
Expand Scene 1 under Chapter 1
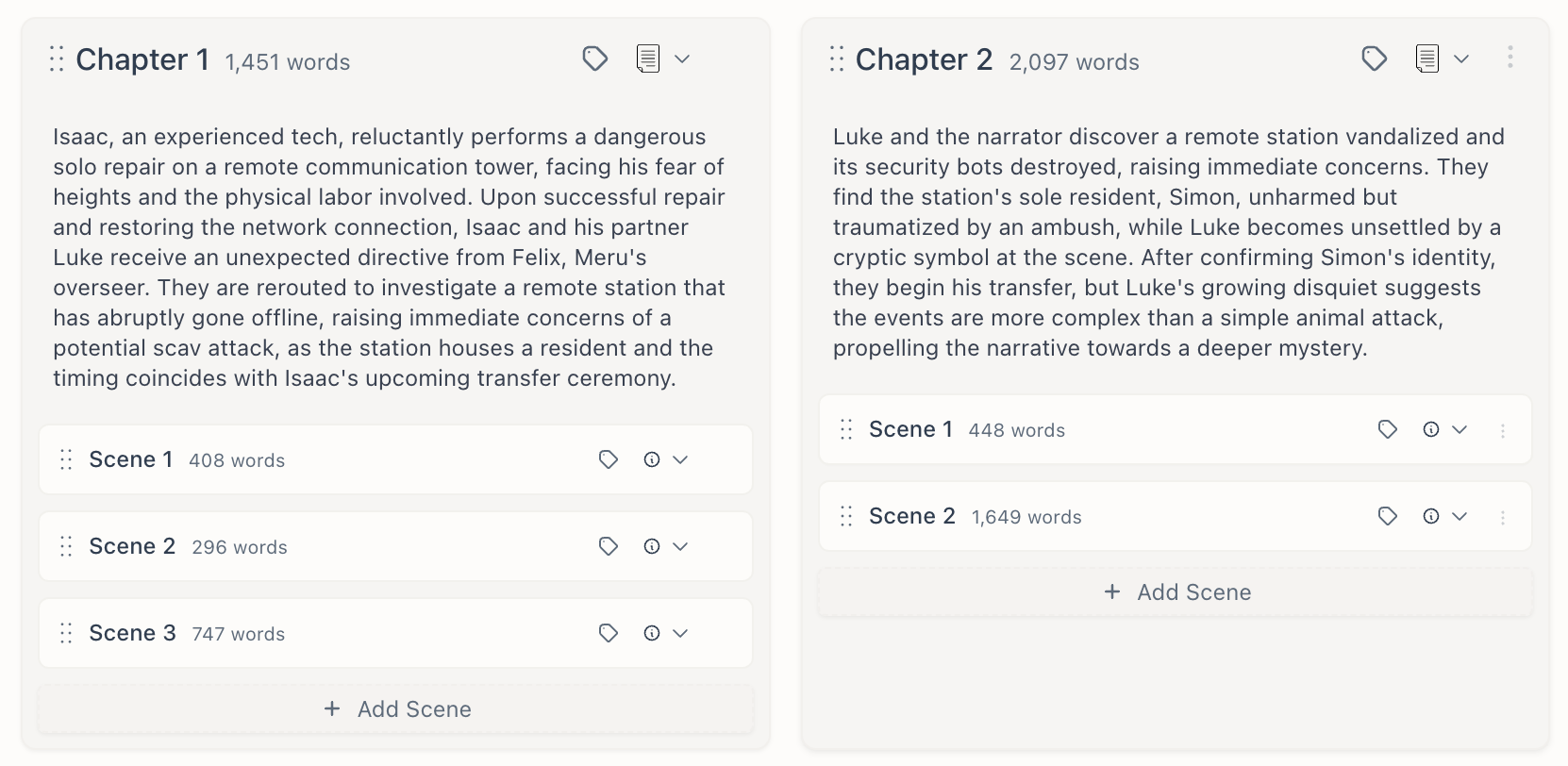pyautogui.click(x=681, y=459)
